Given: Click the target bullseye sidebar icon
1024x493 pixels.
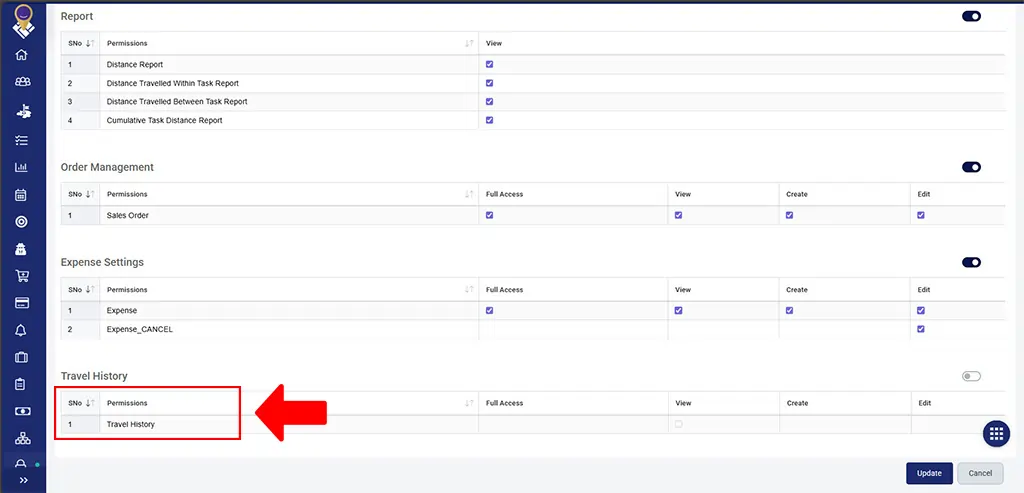Looking at the screenshot, I should coord(22,222).
